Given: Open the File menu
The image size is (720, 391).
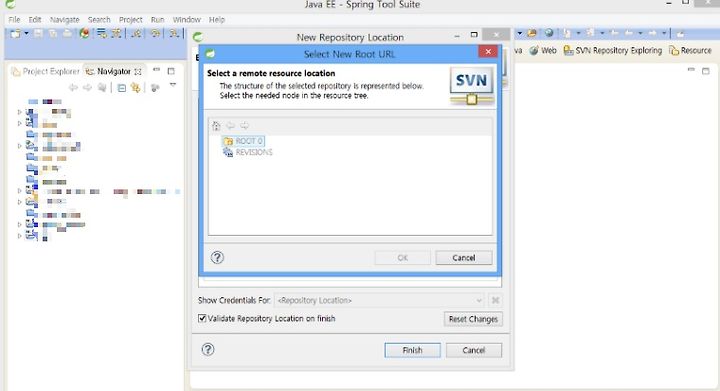Looking at the screenshot, I should [14, 20].
